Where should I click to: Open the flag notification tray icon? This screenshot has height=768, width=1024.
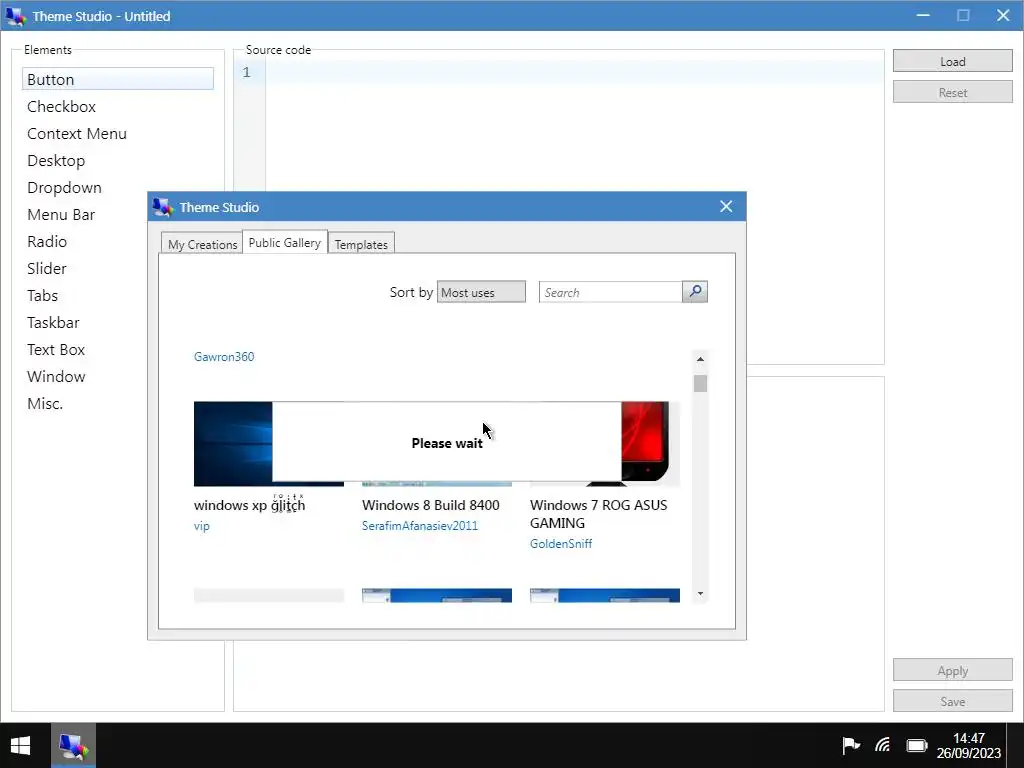pyautogui.click(x=850, y=745)
